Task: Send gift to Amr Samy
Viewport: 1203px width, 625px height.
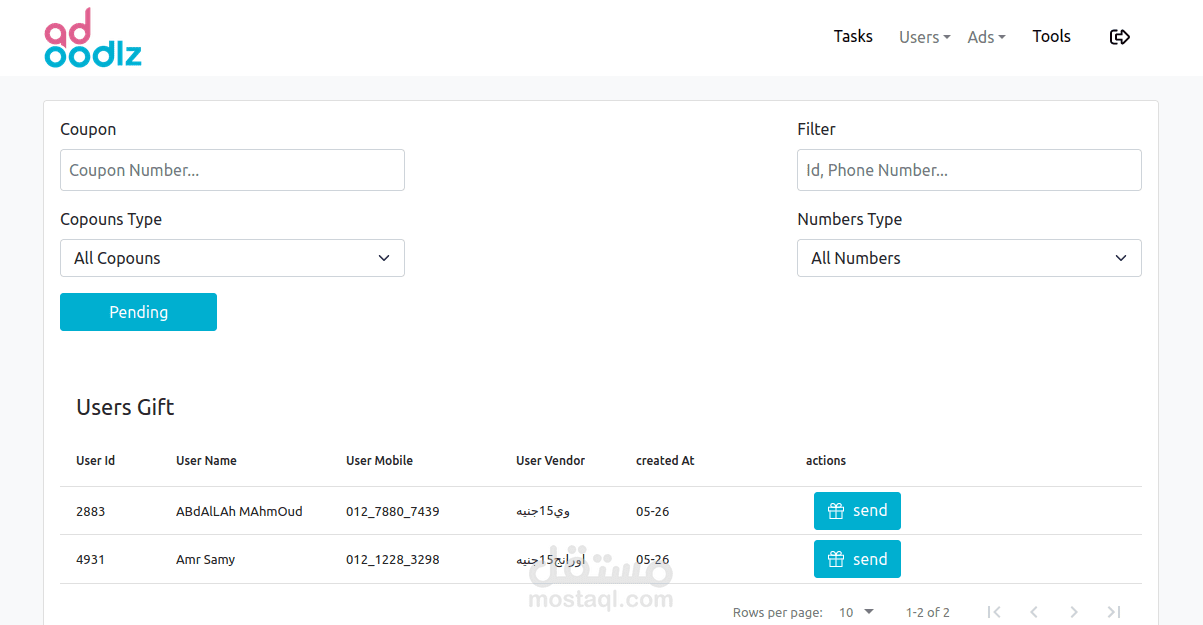Action: [857, 559]
